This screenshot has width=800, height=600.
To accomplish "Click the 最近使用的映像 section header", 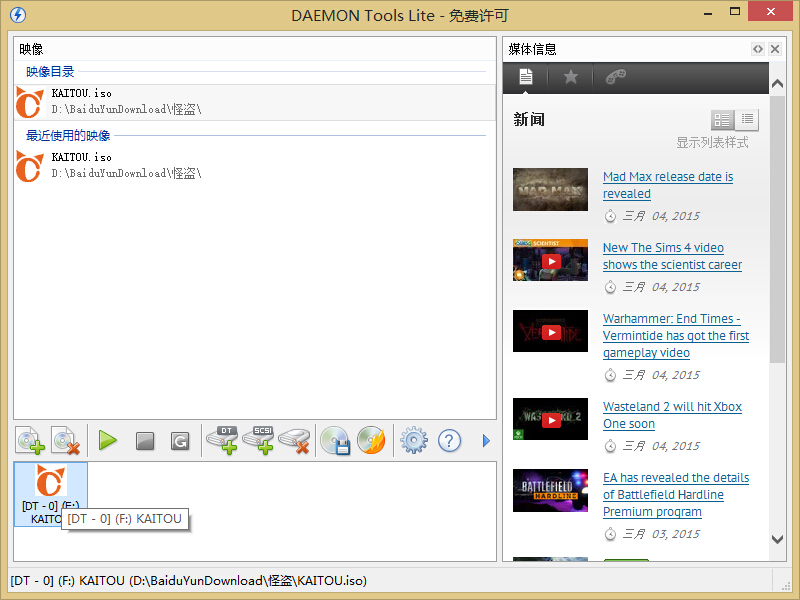I will 68,135.
